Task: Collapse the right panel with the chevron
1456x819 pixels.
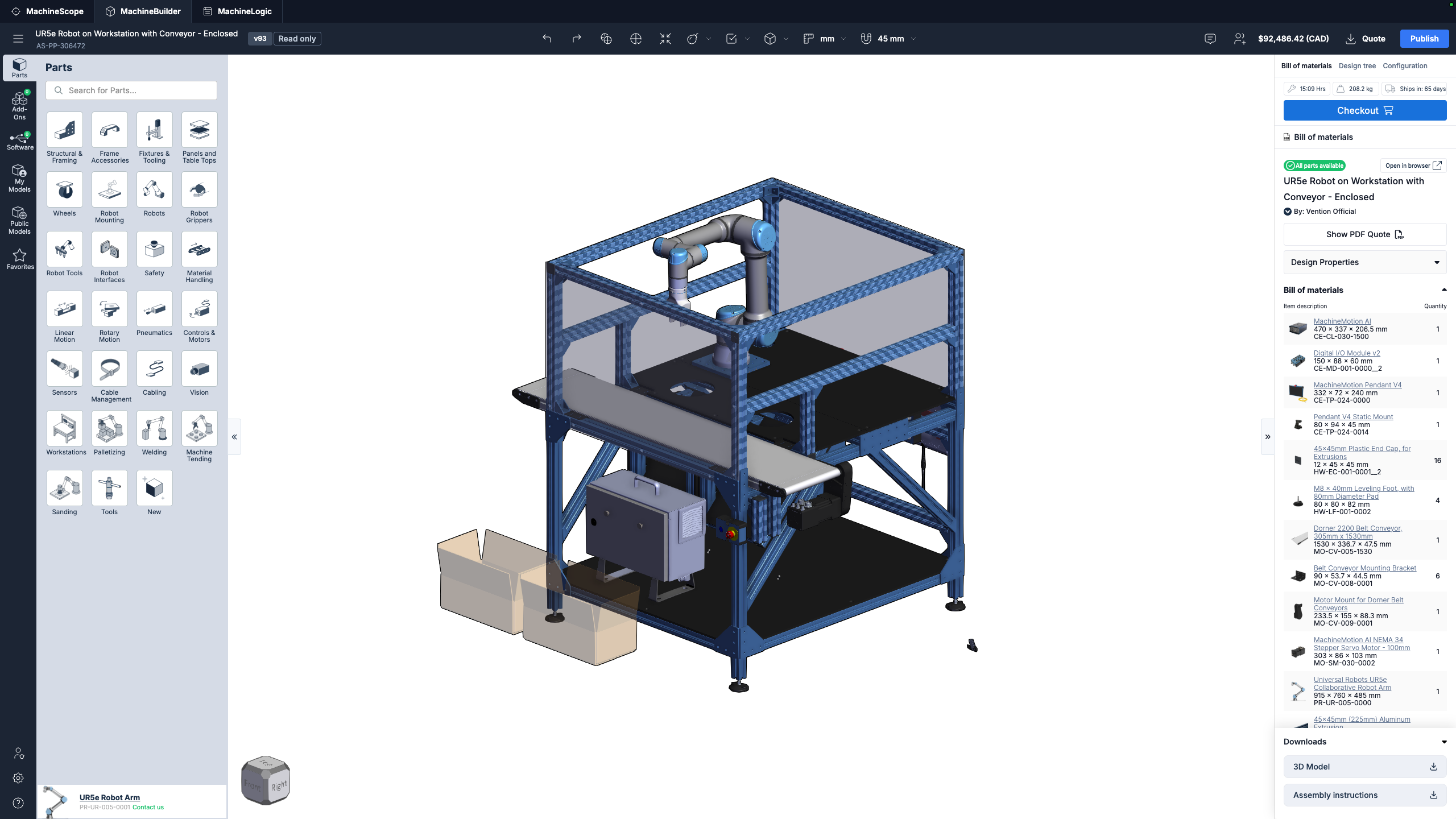Action: (1268, 437)
